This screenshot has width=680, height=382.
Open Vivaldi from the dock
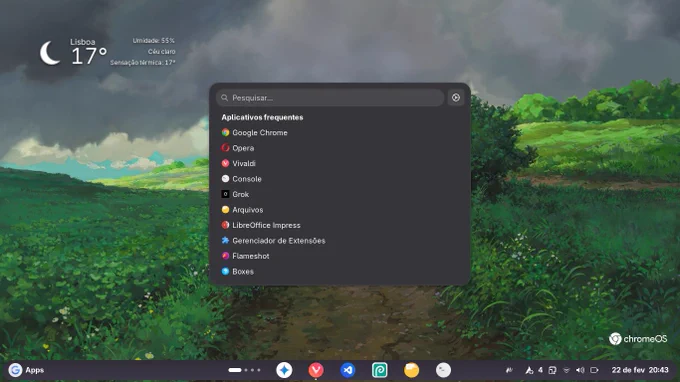[316, 370]
